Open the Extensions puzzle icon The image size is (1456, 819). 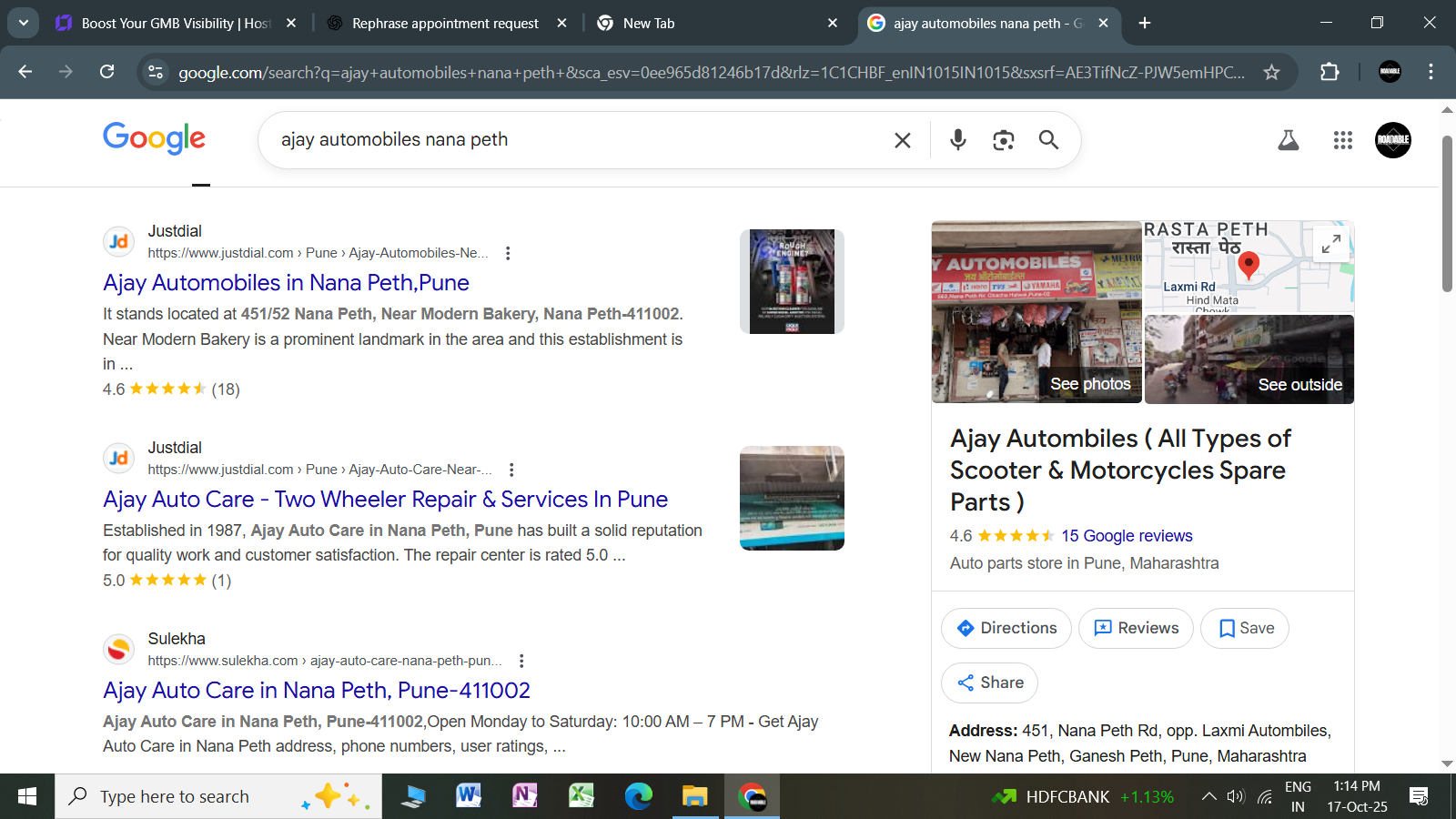1330,72
